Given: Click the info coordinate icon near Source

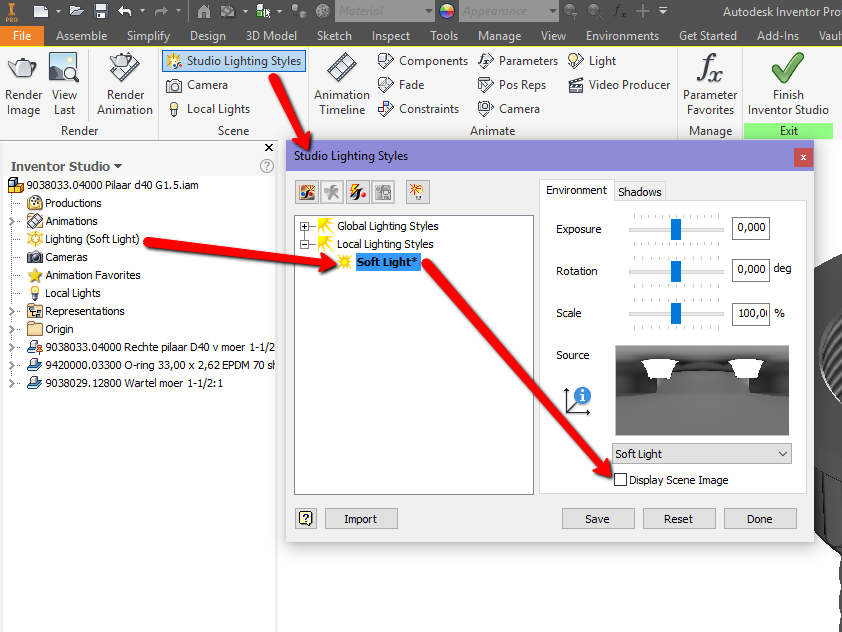Looking at the screenshot, I should (577, 401).
